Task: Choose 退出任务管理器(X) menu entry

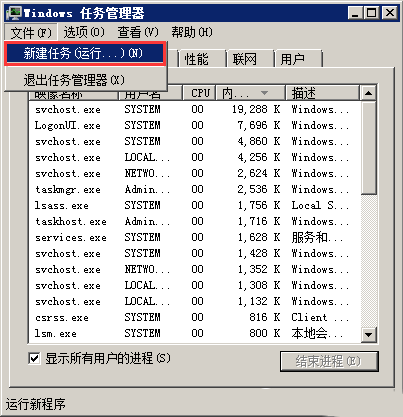Action: 85,80
